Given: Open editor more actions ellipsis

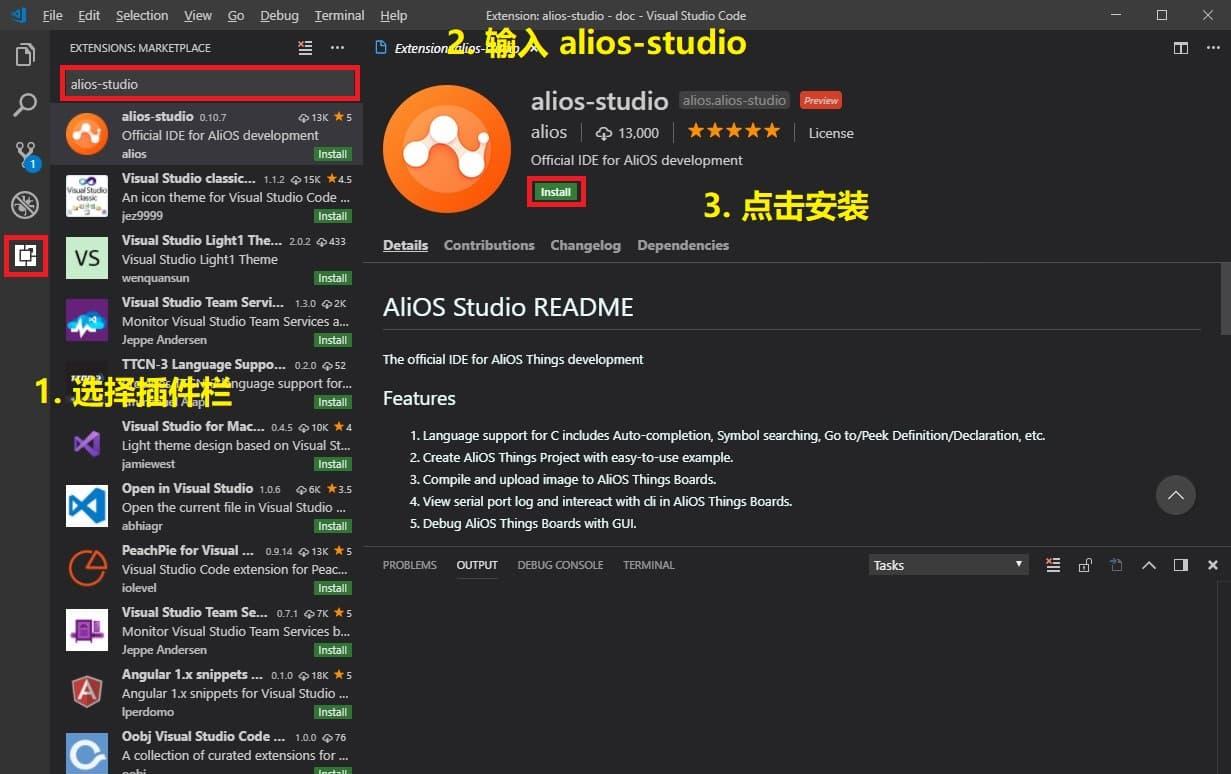Looking at the screenshot, I should click(1212, 48).
